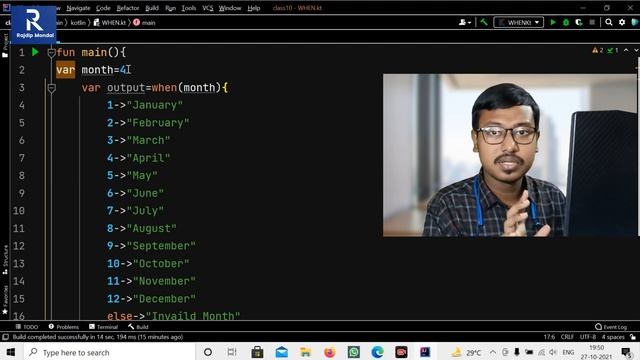This screenshot has width=640, height=360.
Task: Open the Build tool window tab
Action: [x=138, y=327]
